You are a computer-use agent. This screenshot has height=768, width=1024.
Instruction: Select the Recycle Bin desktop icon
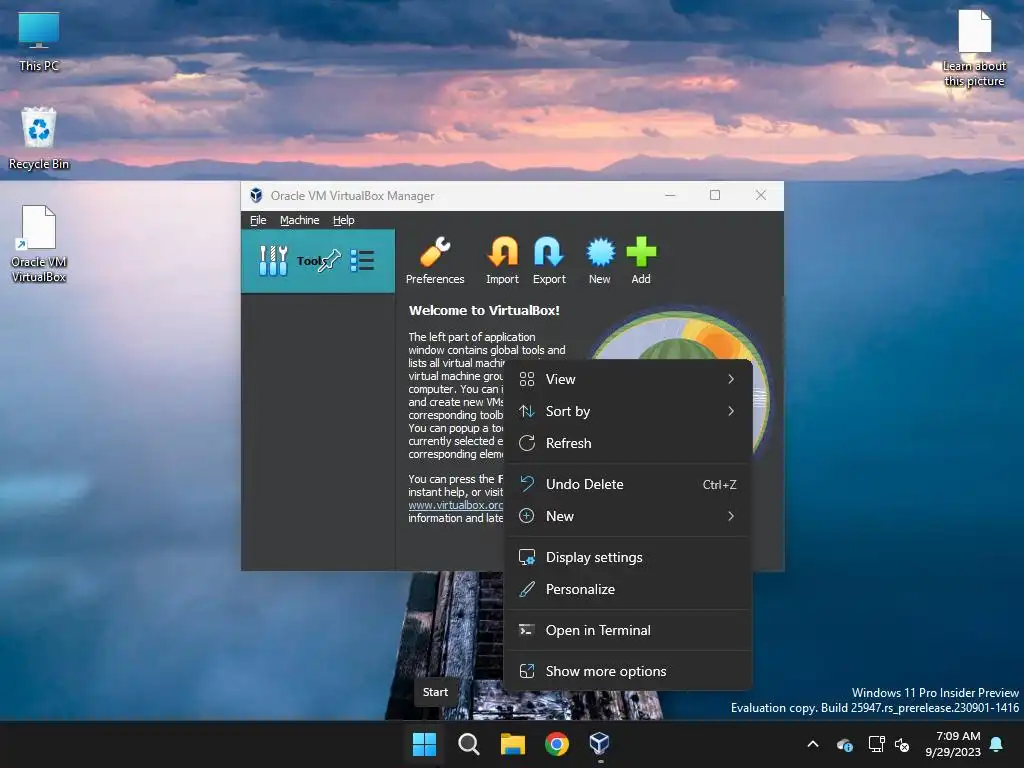click(x=39, y=139)
